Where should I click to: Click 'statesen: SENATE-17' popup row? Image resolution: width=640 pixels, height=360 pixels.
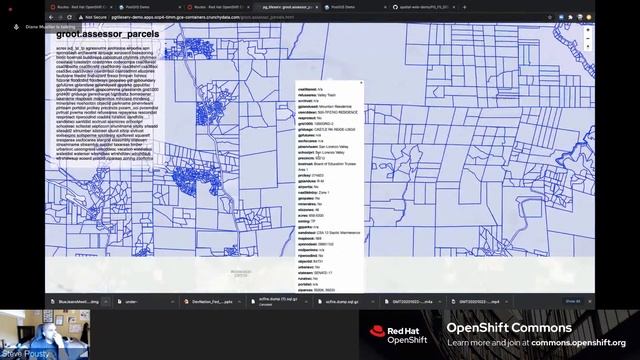315,273
